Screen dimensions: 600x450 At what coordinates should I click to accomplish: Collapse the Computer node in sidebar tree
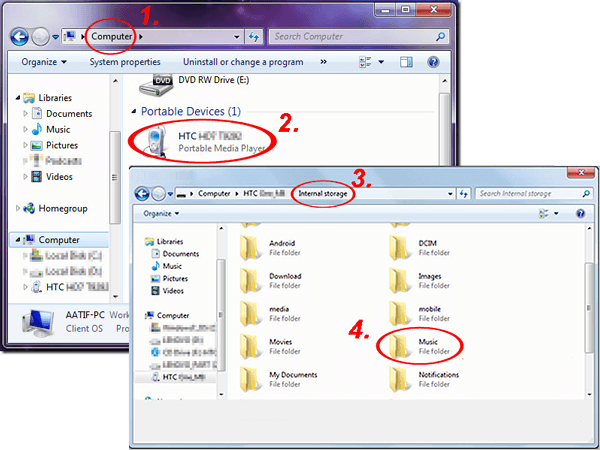click(x=18, y=240)
